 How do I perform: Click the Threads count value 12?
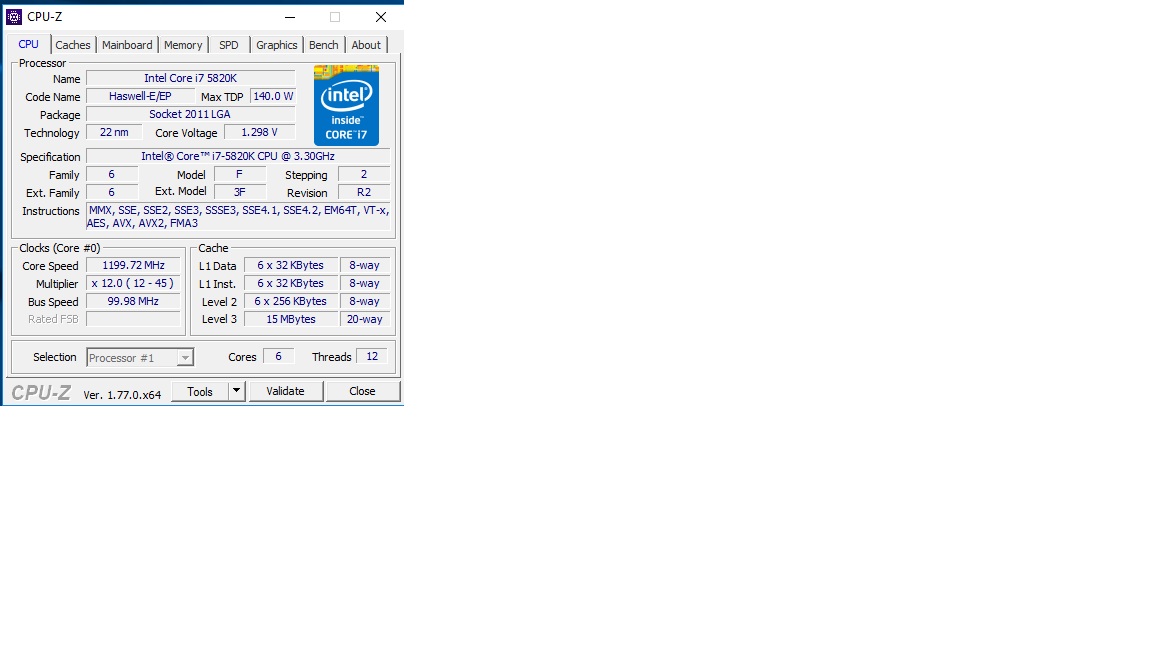coord(372,356)
